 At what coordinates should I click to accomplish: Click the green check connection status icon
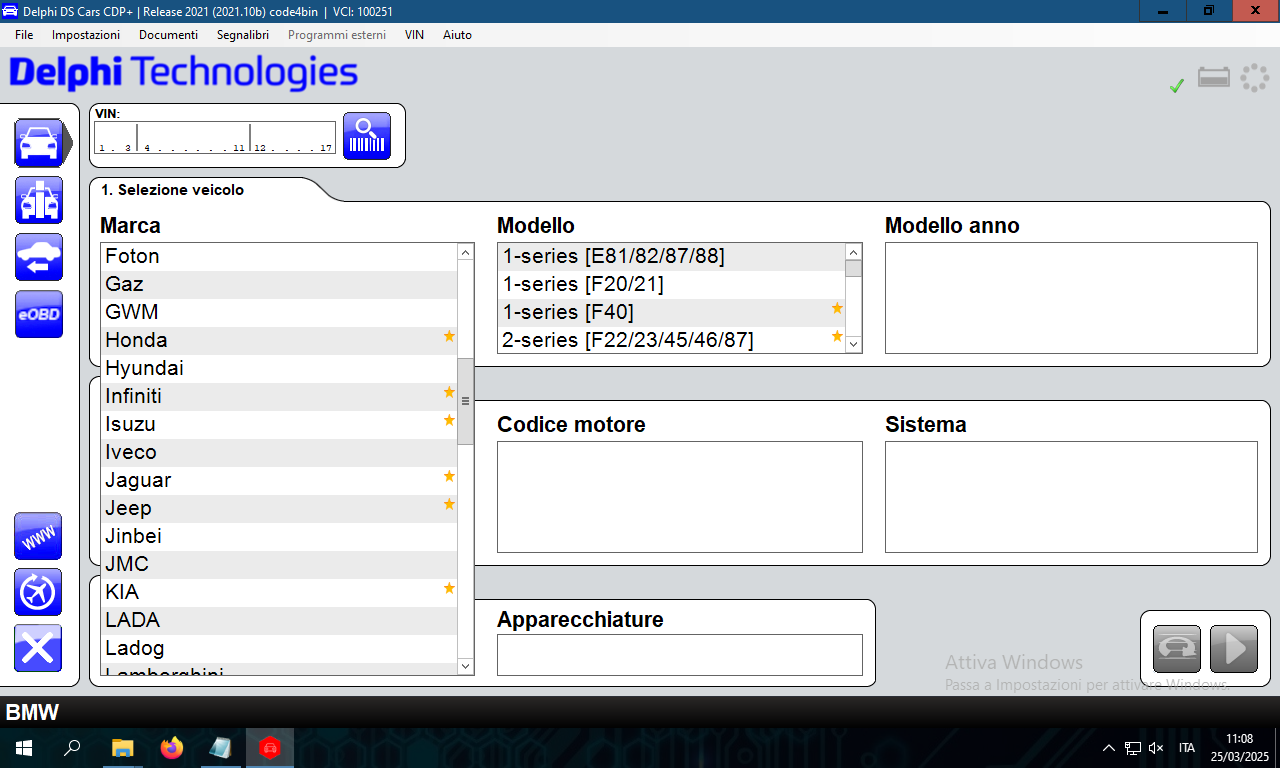(x=1177, y=86)
